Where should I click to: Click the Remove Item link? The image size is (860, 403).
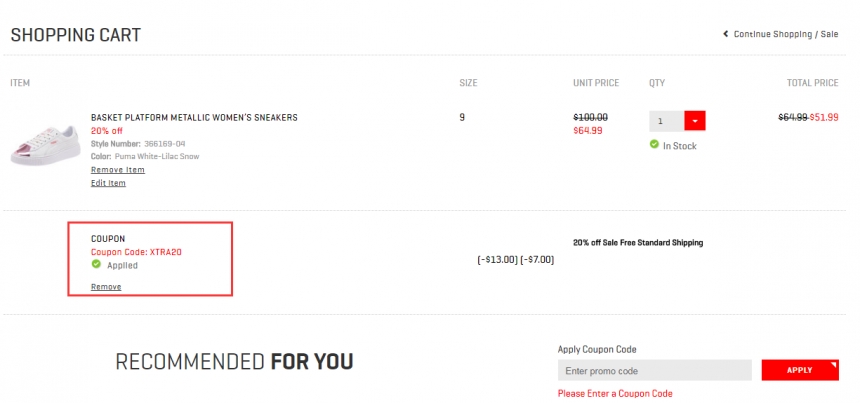pos(117,170)
